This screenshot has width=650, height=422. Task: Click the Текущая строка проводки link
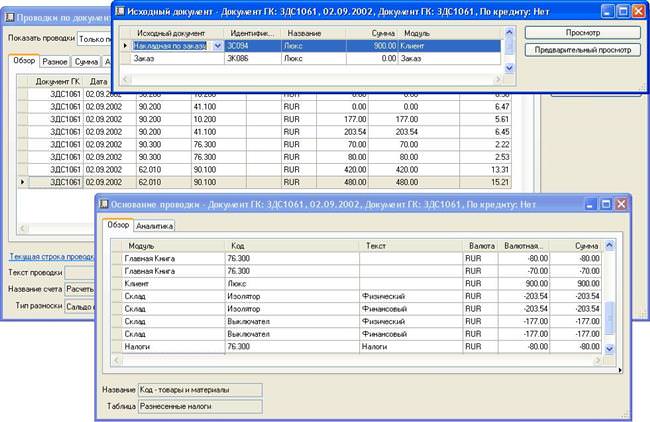(52, 257)
